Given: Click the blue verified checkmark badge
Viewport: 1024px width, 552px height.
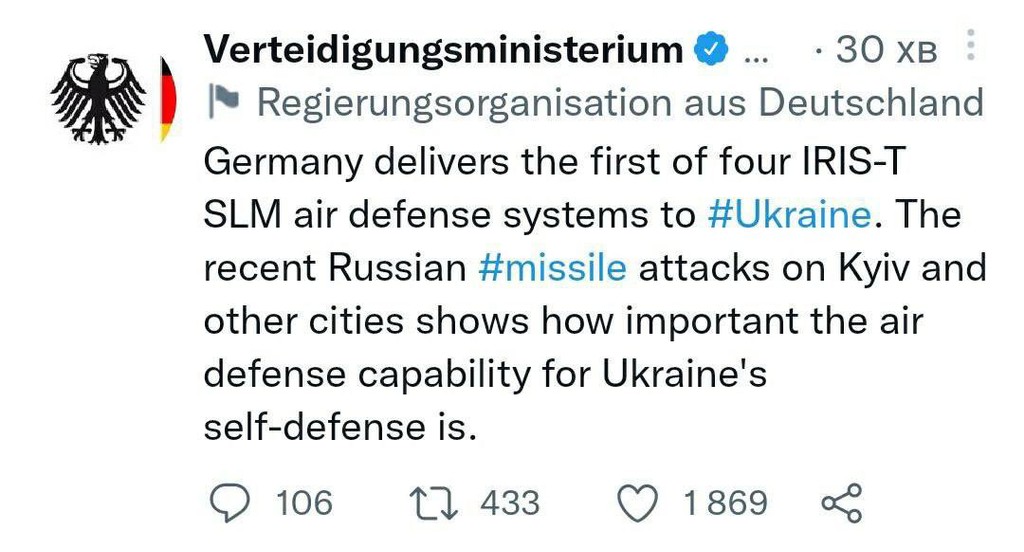Looking at the screenshot, I should [x=711, y=48].
